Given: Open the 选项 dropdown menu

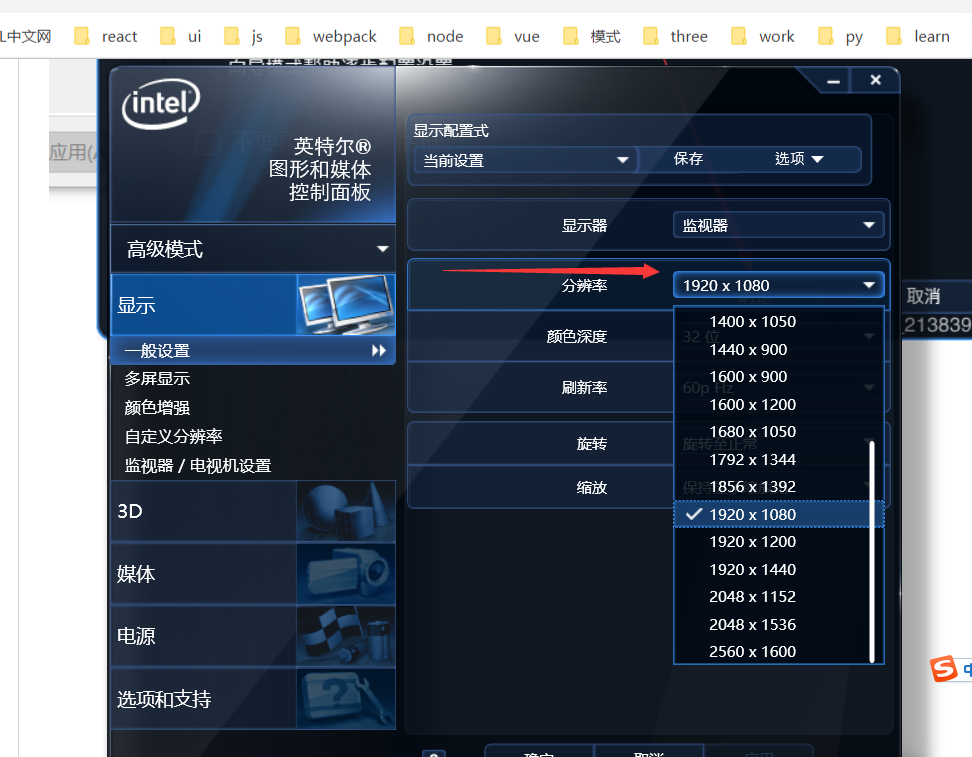Looking at the screenshot, I should pyautogui.click(x=799, y=159).
